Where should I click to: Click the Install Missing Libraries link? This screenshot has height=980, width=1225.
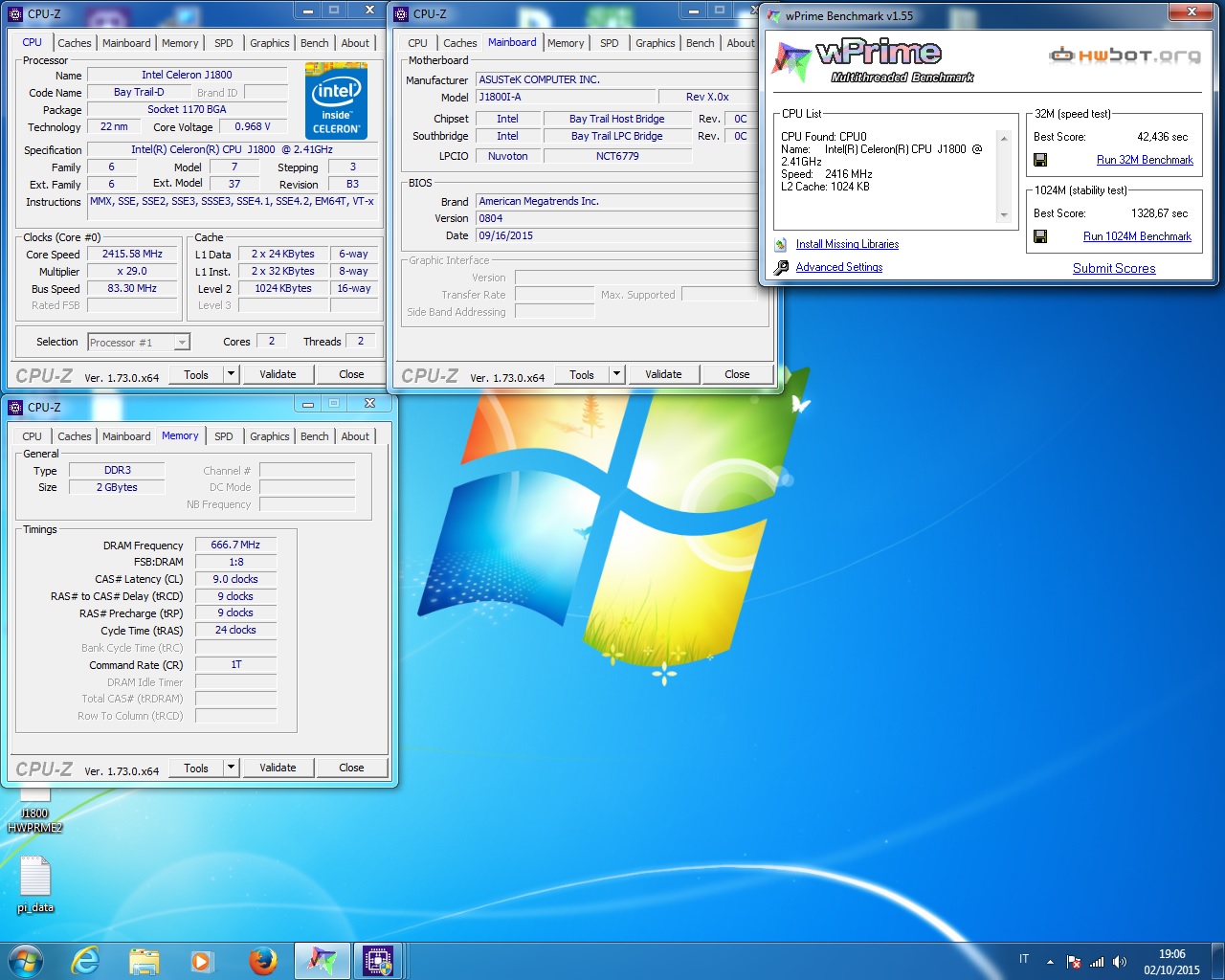[847, 244]
